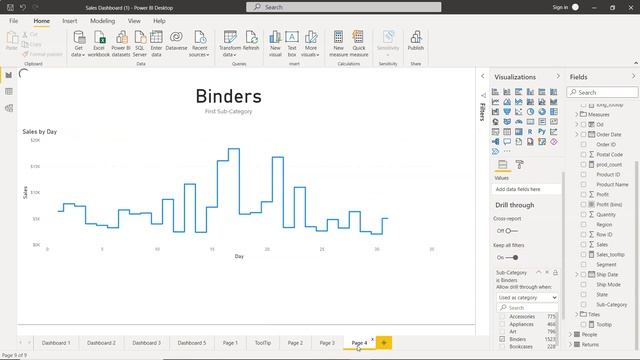The image size is (640, 360).
Task: Switch to Model view in left sidebar
Action: click(9, 108)
